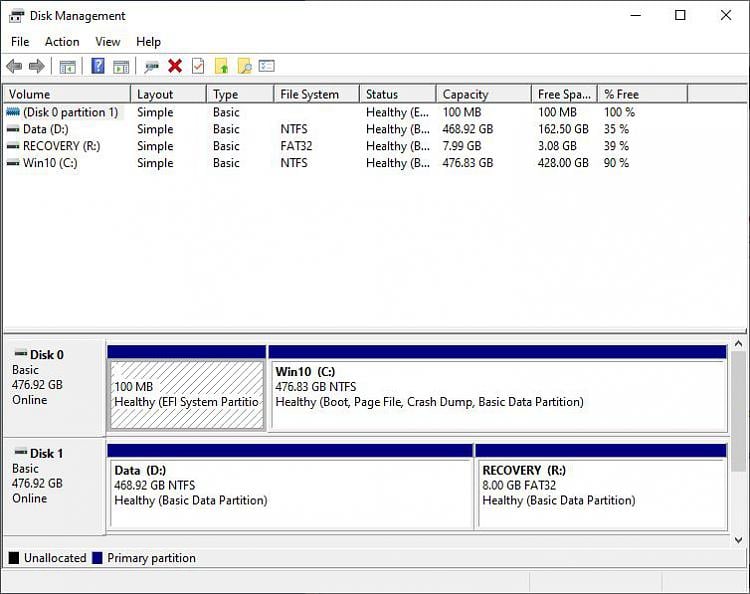Click the Back arrow toolbar icon
This screenshot has height=594, width=750.
[14, 66]
